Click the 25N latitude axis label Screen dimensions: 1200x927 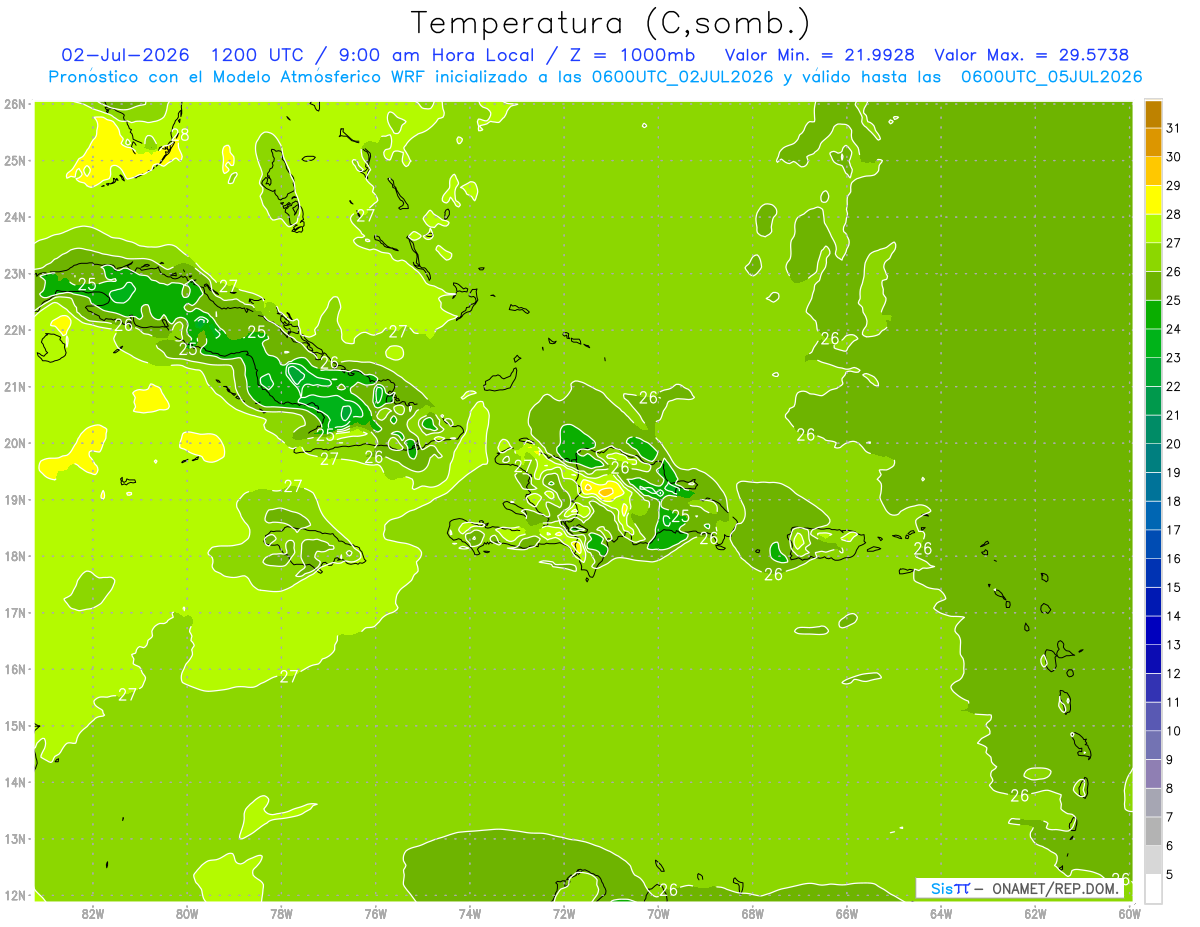15,160
